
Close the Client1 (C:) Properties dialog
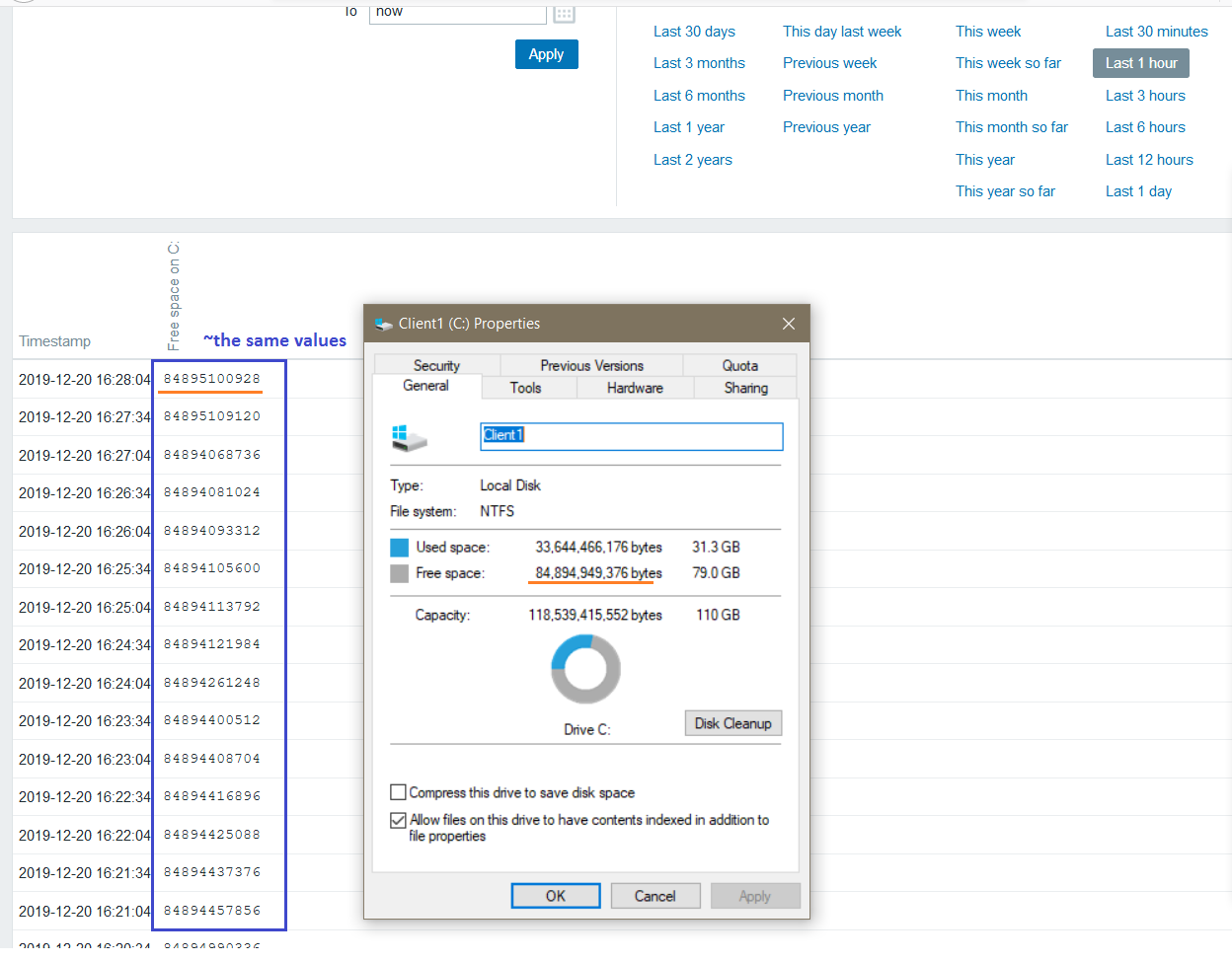[788, 324]
